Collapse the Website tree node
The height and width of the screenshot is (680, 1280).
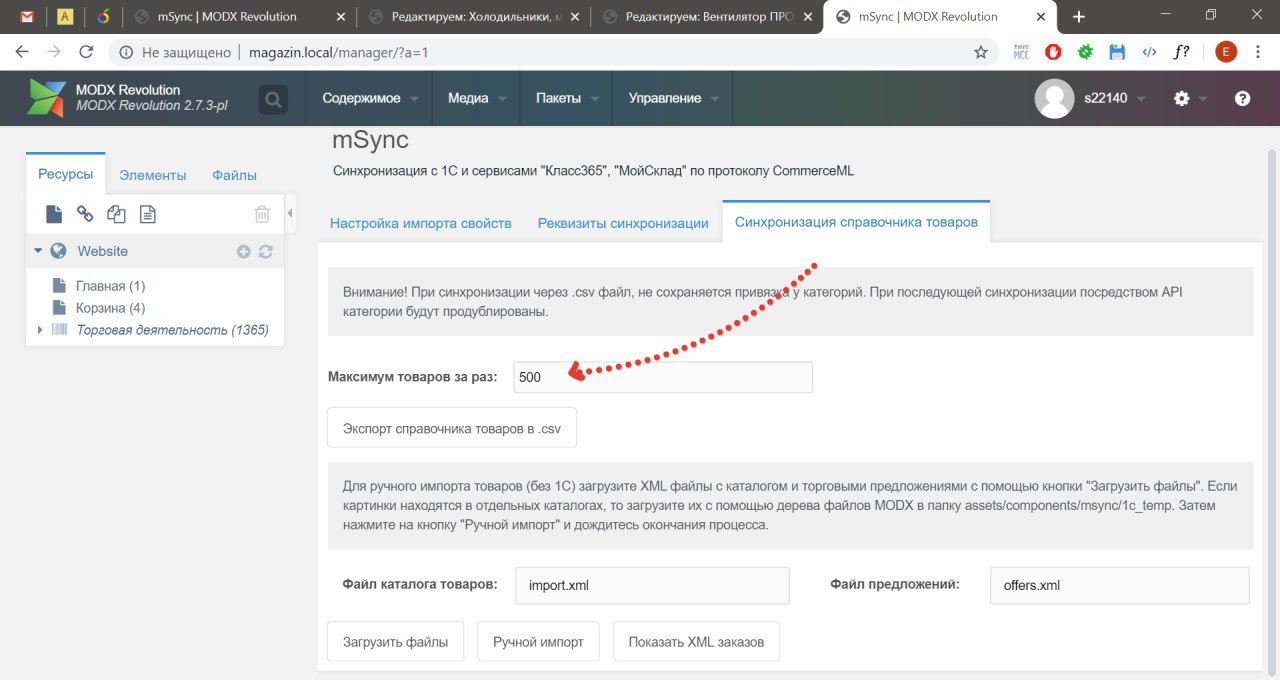click(x=38, y=251)
